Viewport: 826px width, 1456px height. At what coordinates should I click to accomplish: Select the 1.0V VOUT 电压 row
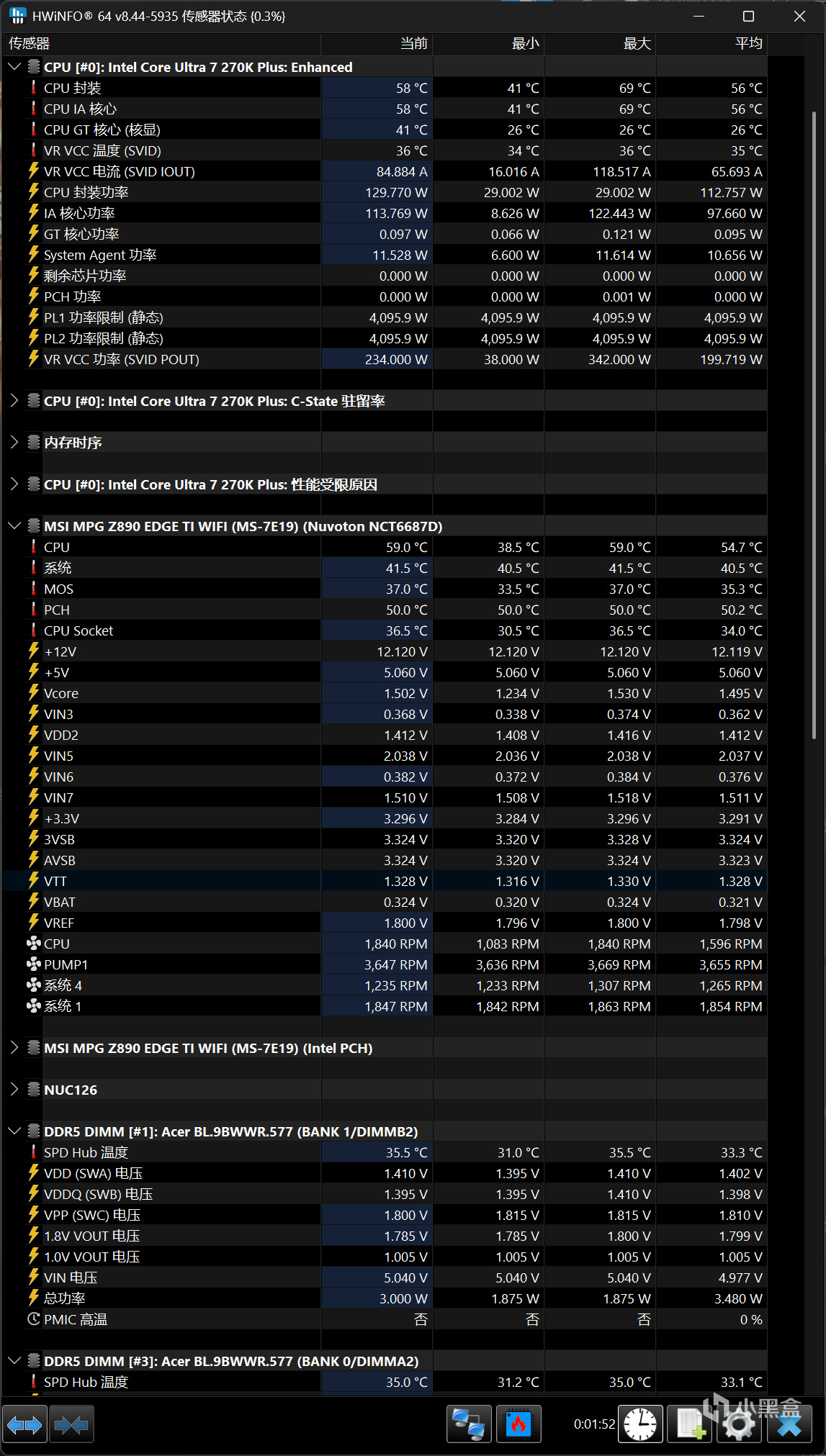[385, 1257]
